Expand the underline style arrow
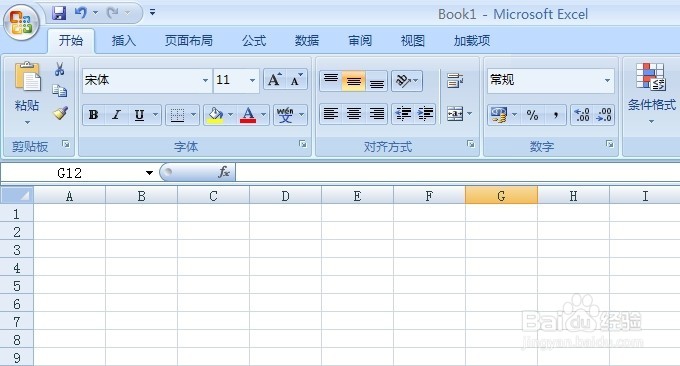680x366 pixels. [155, 115]
